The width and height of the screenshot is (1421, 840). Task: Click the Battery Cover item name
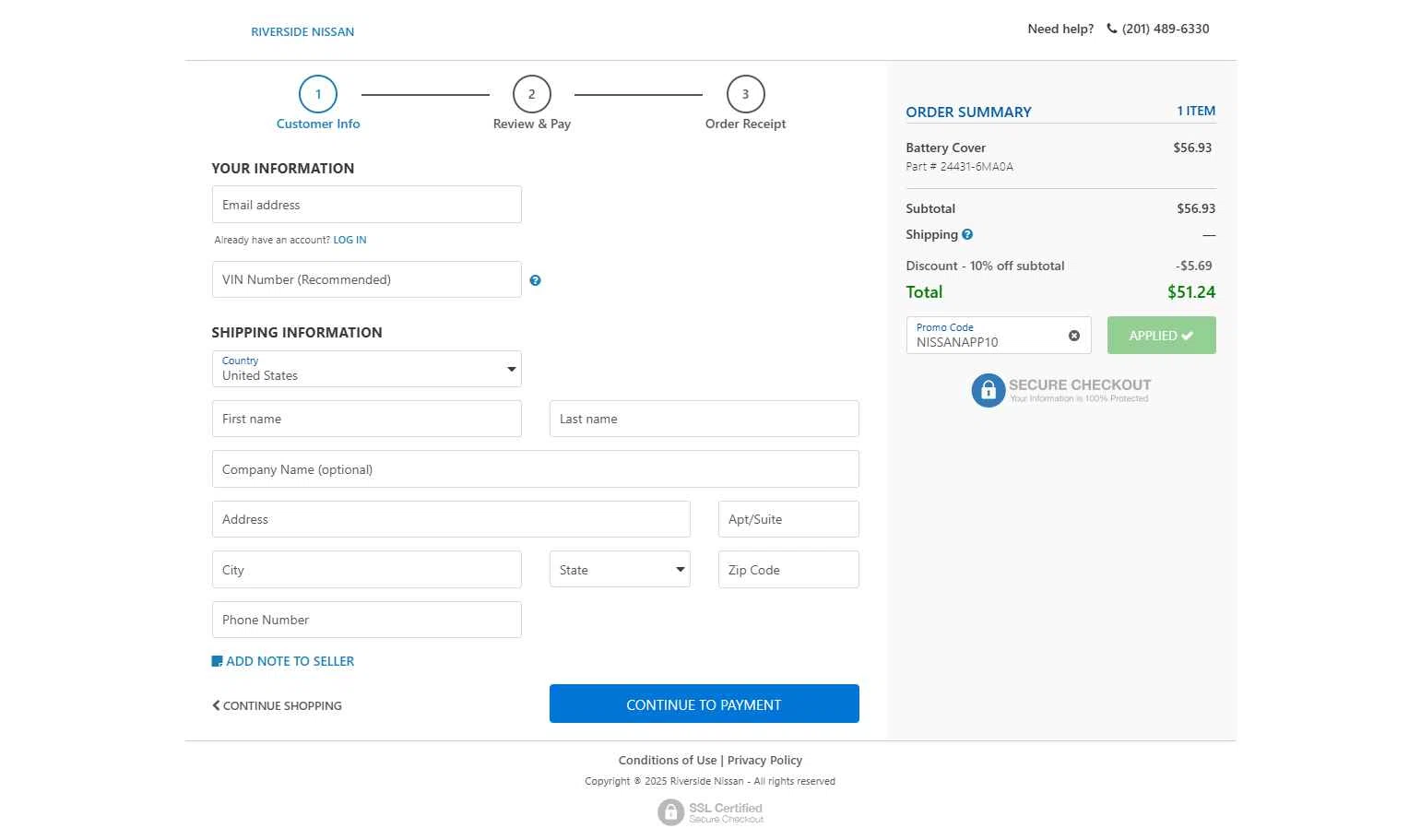(x=945, y=148)
